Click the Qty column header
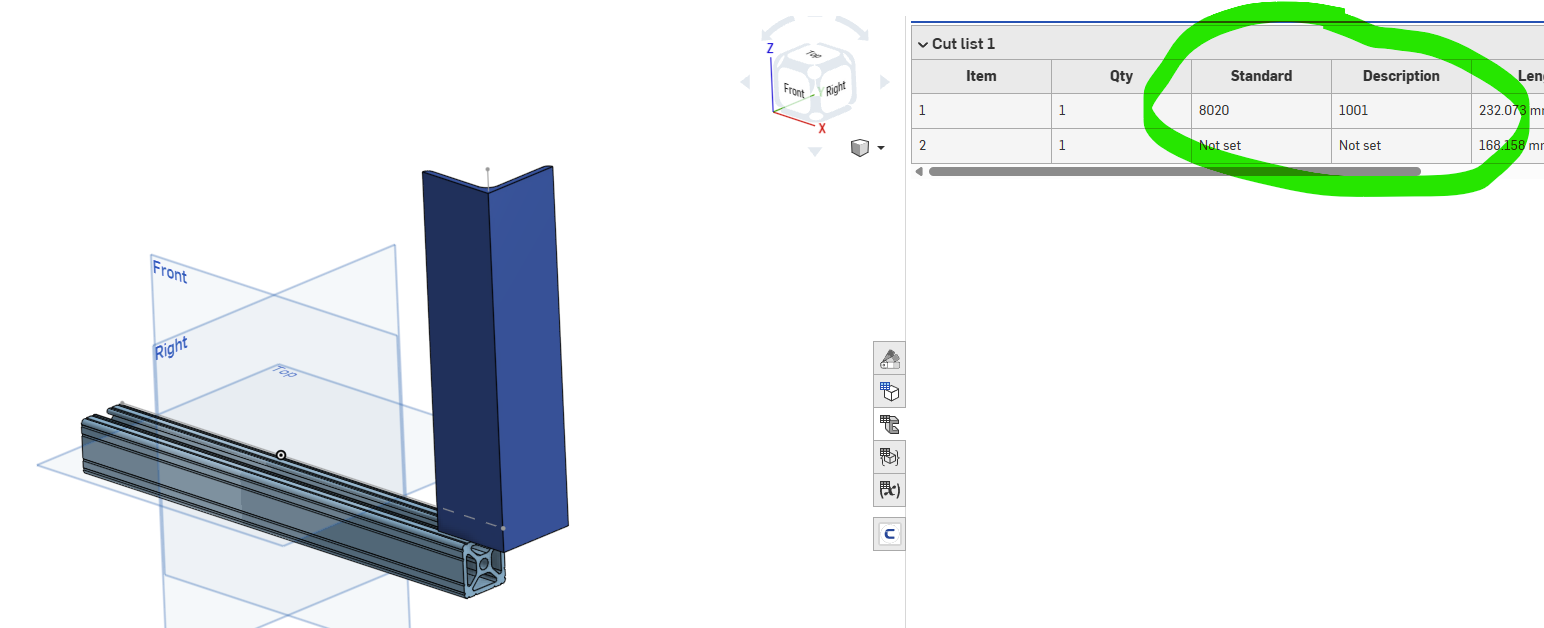The width and height of the screenshot is (1544, 628). click(1121, 76)
